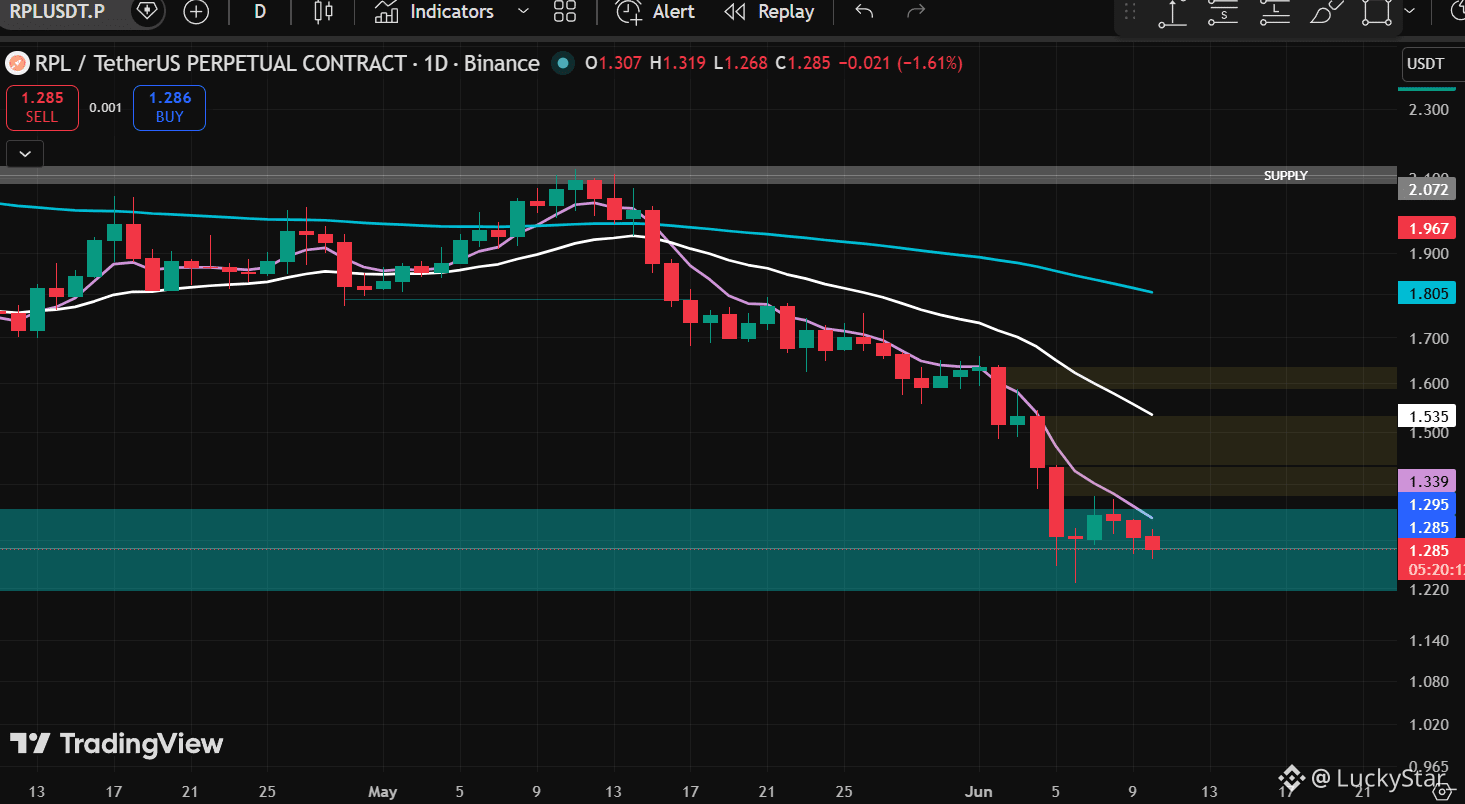Select the Brush drawing tool
Screen dimensions: 1465x804
coord(1326,12)
